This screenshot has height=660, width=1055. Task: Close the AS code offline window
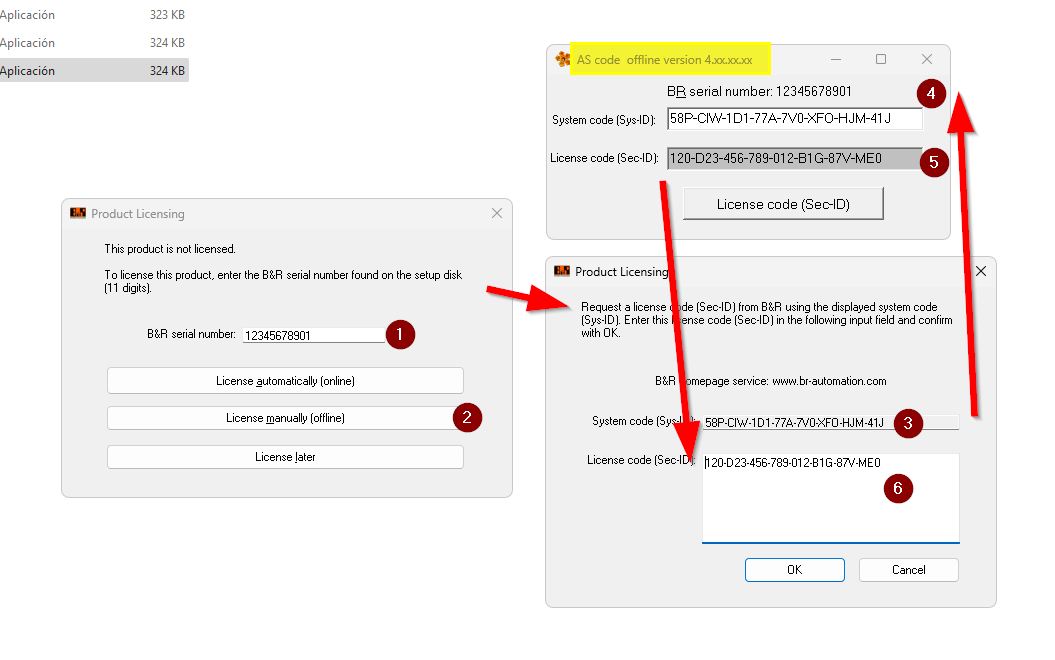926,59
